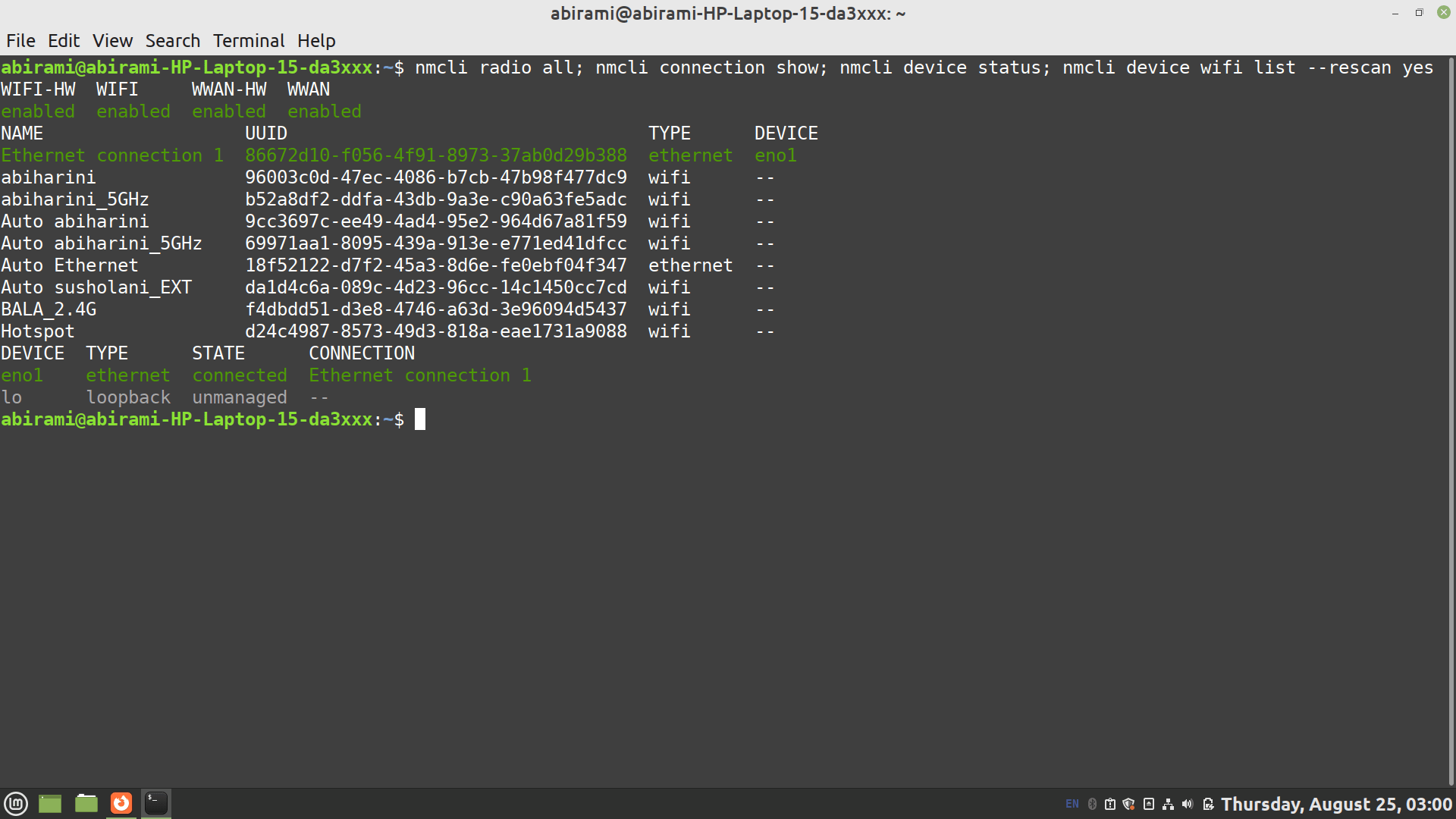Click the removable drives eject icon
The height and width of the screenshot is (819, 1456).
click(1149, 804)
